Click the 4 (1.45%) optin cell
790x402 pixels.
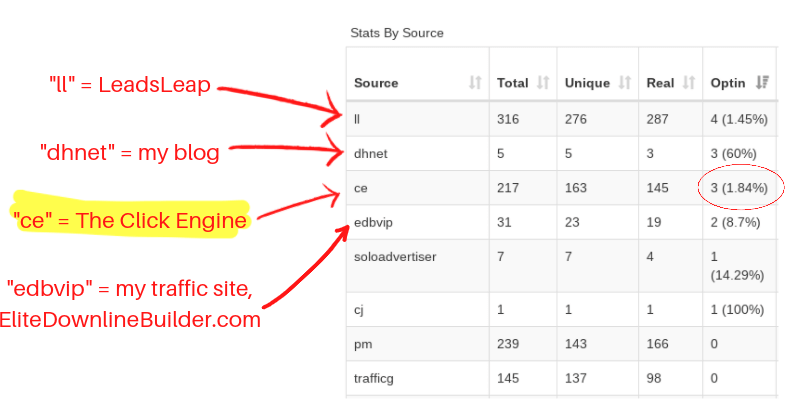point(739,119)
